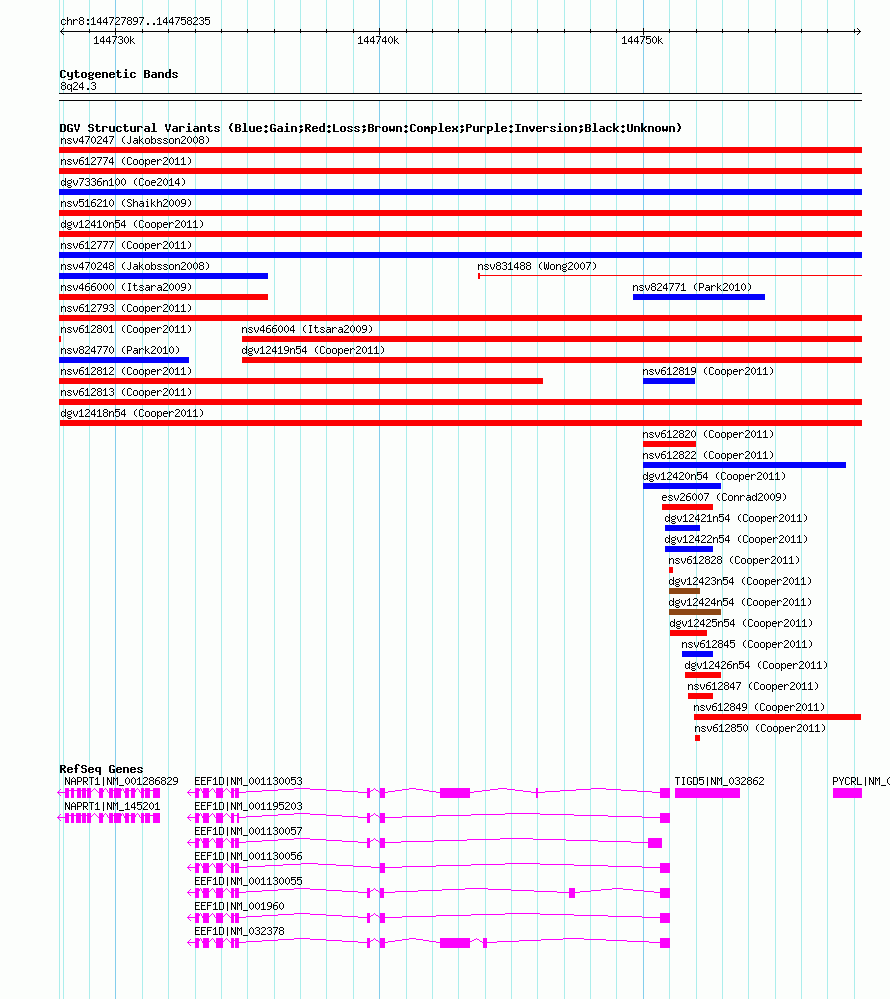This screenshot has height=999, width=890.
Task: Select the nsv612774 (Cooper2011) variant label
Action: (x=126, y=161)
